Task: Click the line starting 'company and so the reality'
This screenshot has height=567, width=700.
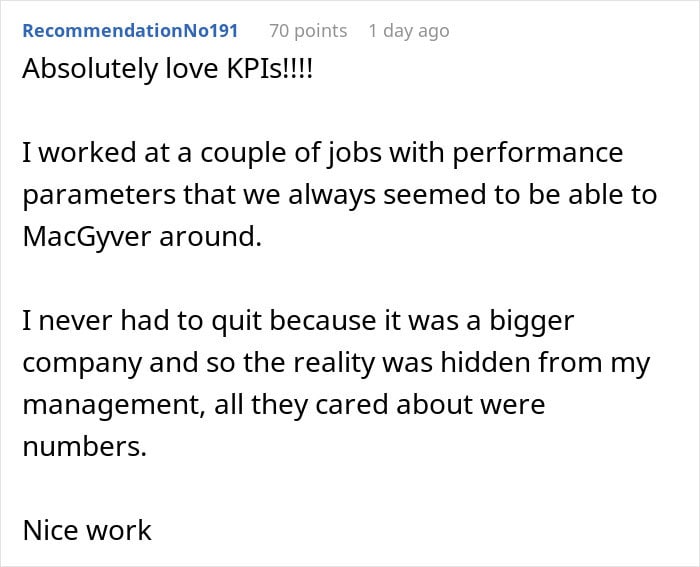Action: click(x=336, y=363)
